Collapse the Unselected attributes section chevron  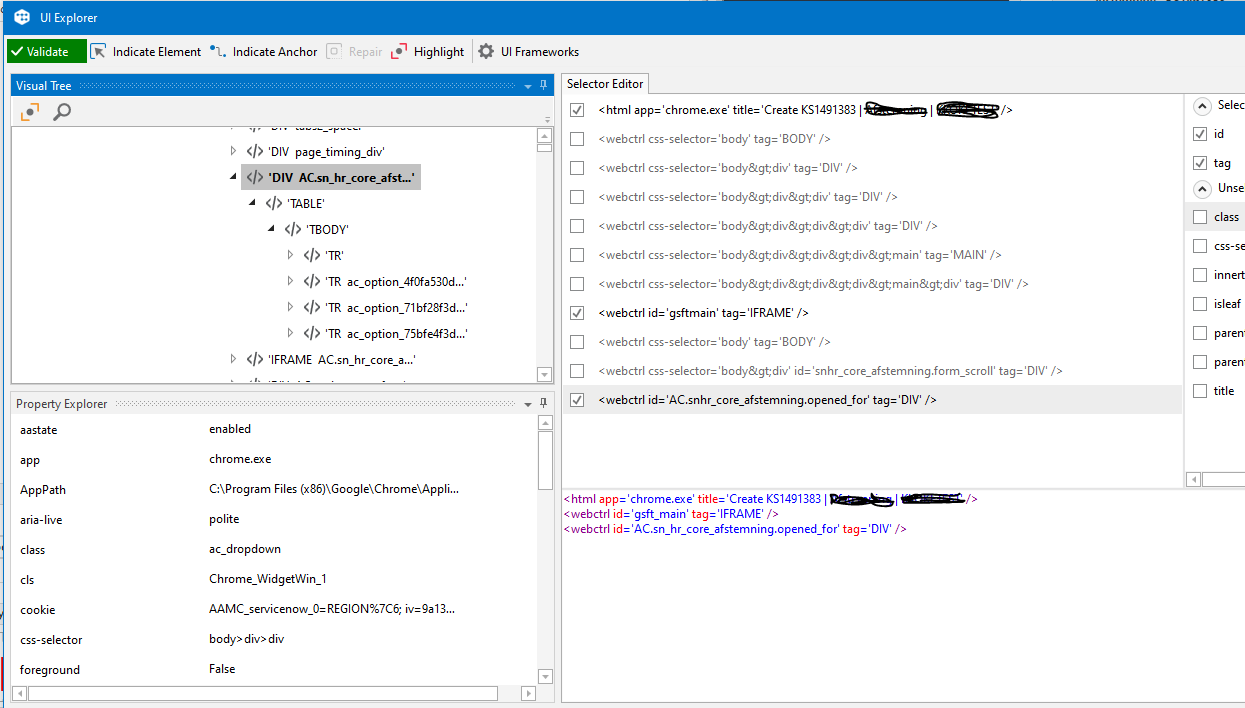pyautogui.click(x=1202, y=188)
